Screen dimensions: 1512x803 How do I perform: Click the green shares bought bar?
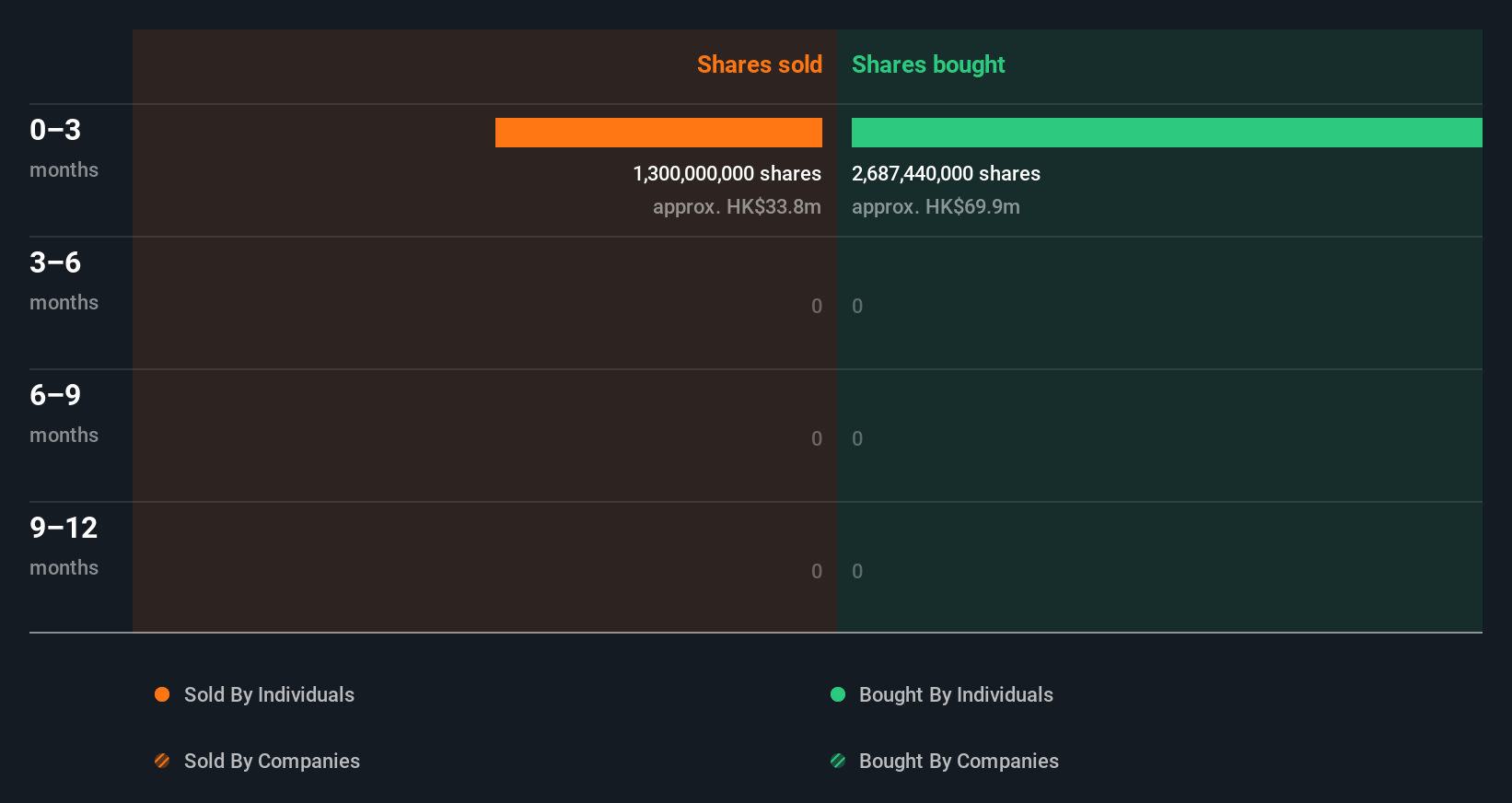[1167, 133]
